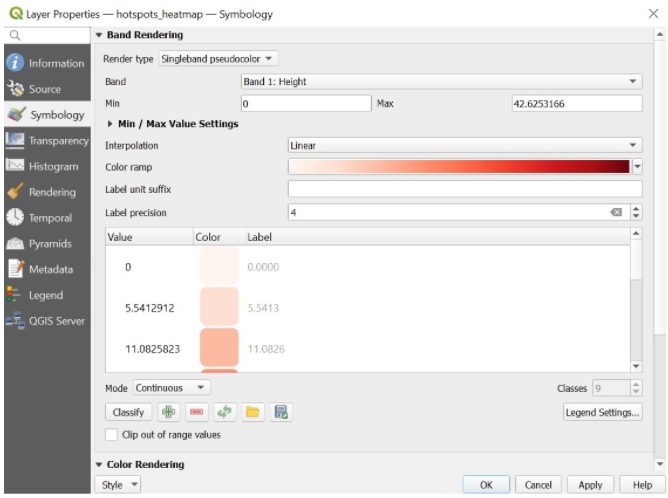Click the load color map folder icon

(253, 412)
